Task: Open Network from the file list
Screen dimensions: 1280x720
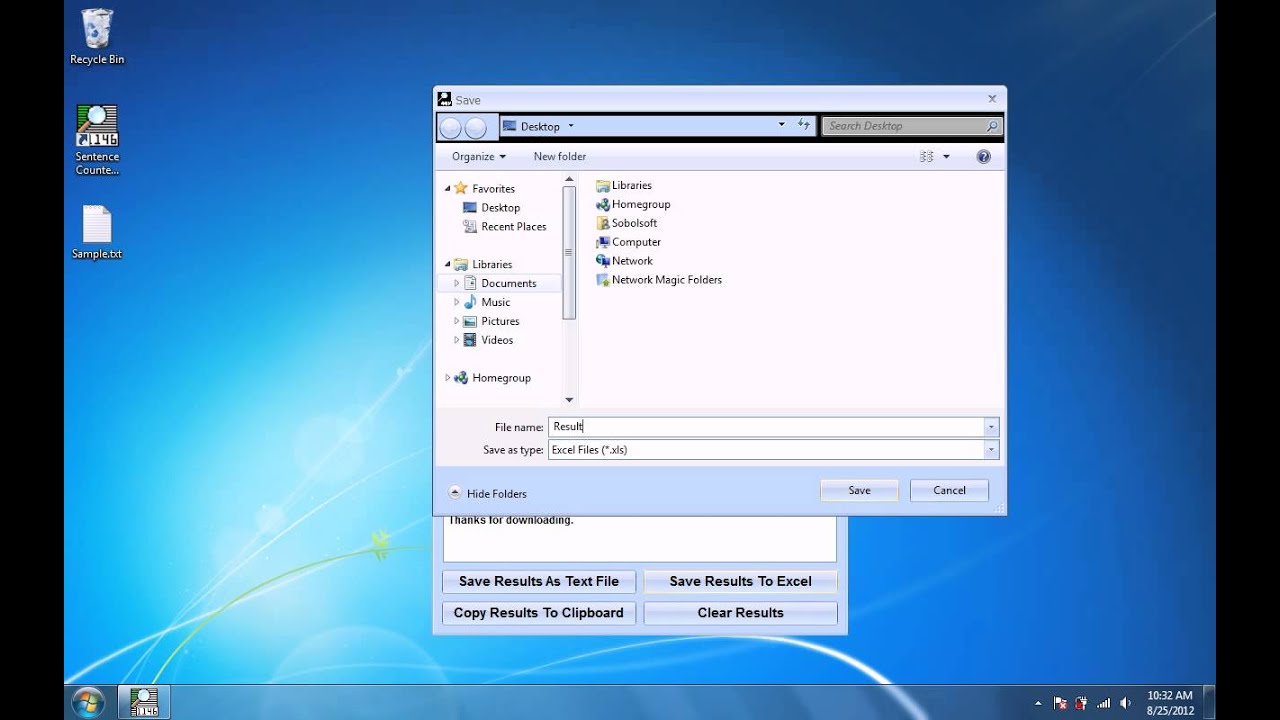Action: point(630,260)
